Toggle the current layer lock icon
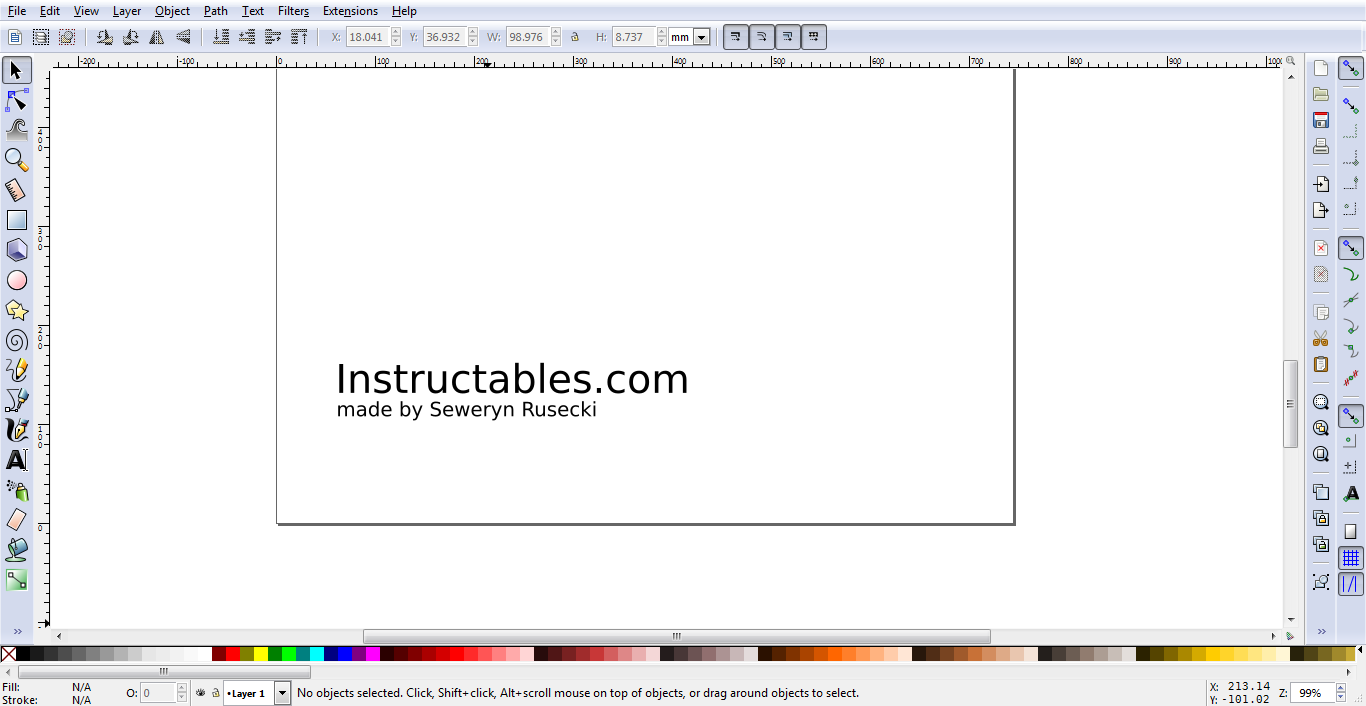Viewport: 1366px width, 706px height. point(215,692)
